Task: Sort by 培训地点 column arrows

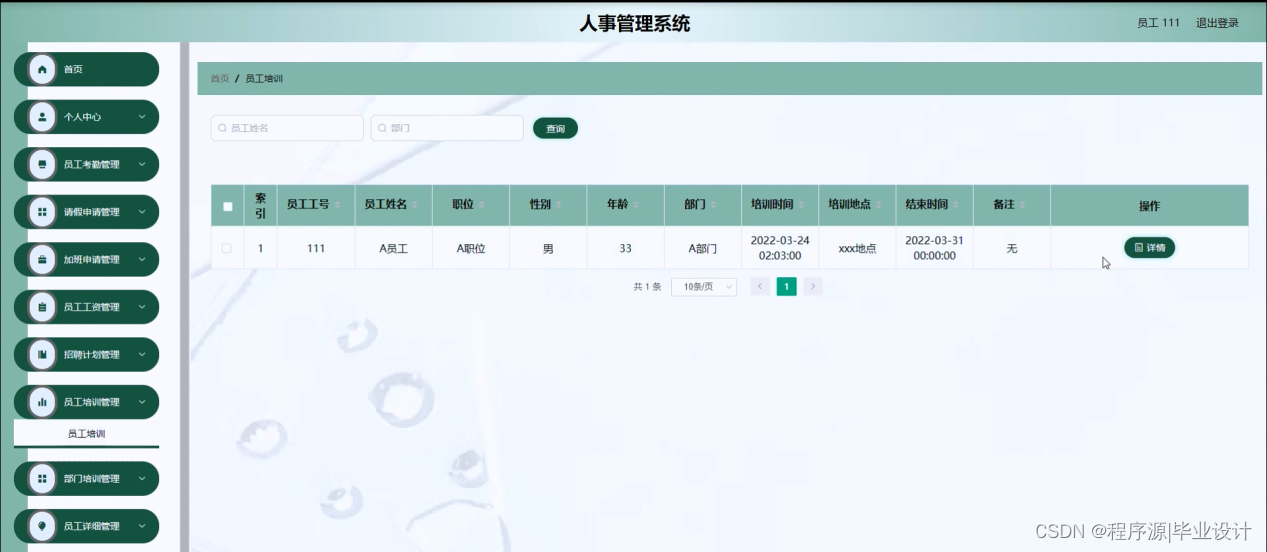Action: [879, 205]
